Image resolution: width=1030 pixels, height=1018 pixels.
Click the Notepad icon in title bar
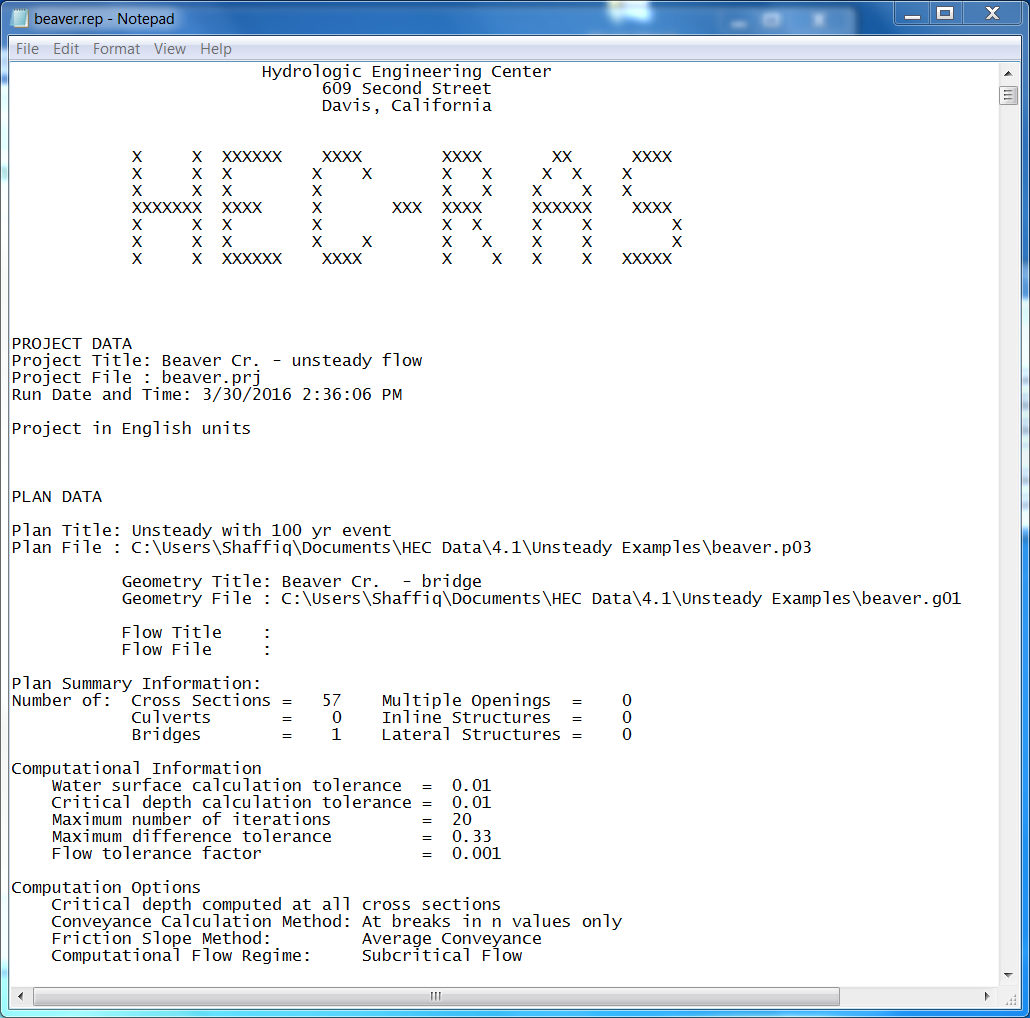20,18
